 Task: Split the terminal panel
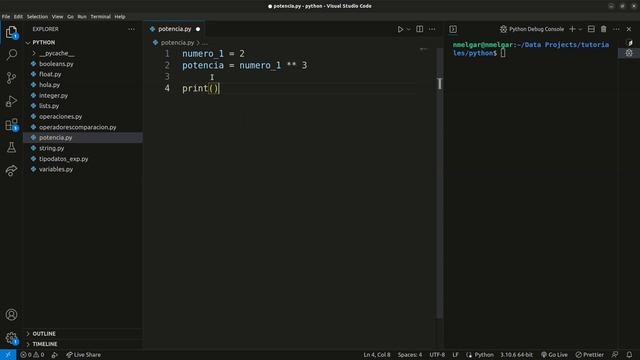pyautogui.click(x=591, y=29)
